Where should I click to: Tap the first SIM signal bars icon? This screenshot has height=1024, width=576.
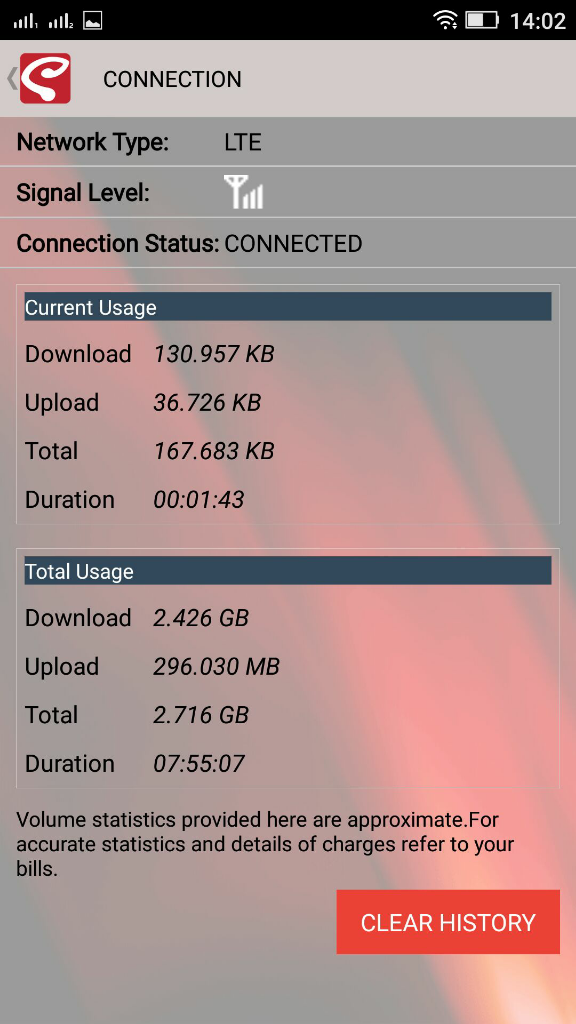coord(25,21)
